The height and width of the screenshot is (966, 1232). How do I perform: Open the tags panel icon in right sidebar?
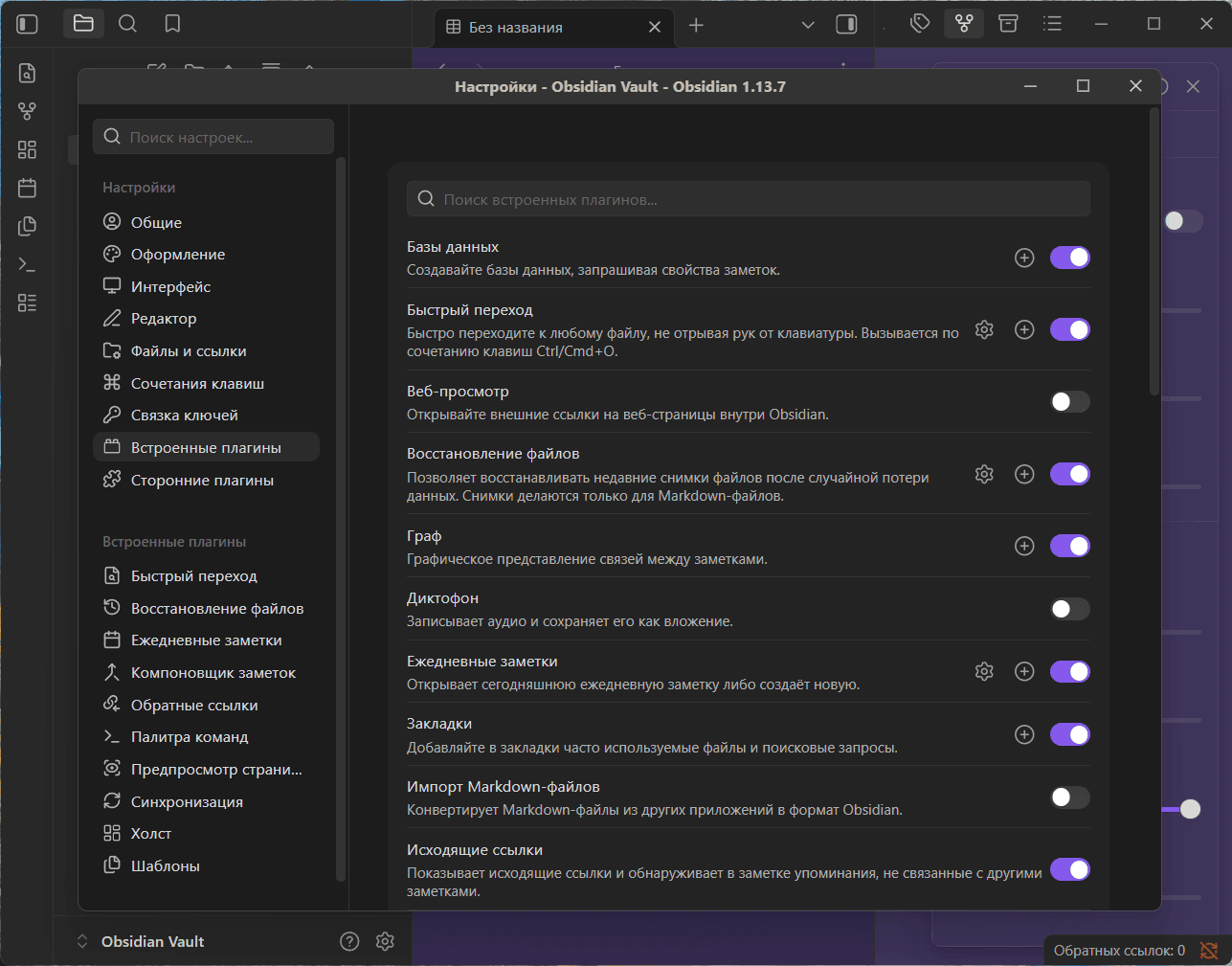(x=920, y=24)
